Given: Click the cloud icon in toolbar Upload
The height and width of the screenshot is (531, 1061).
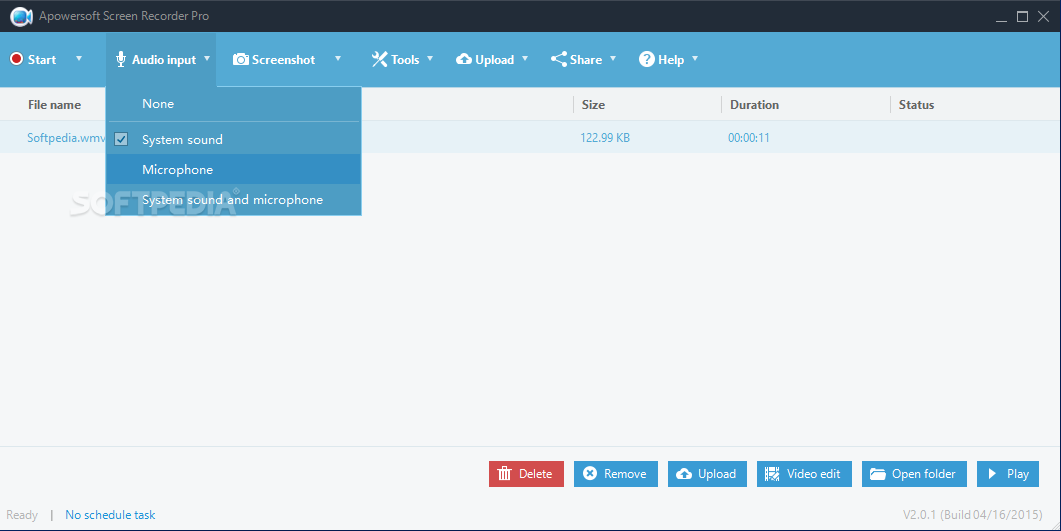Looking at the screenshot, I should [464, 60].
